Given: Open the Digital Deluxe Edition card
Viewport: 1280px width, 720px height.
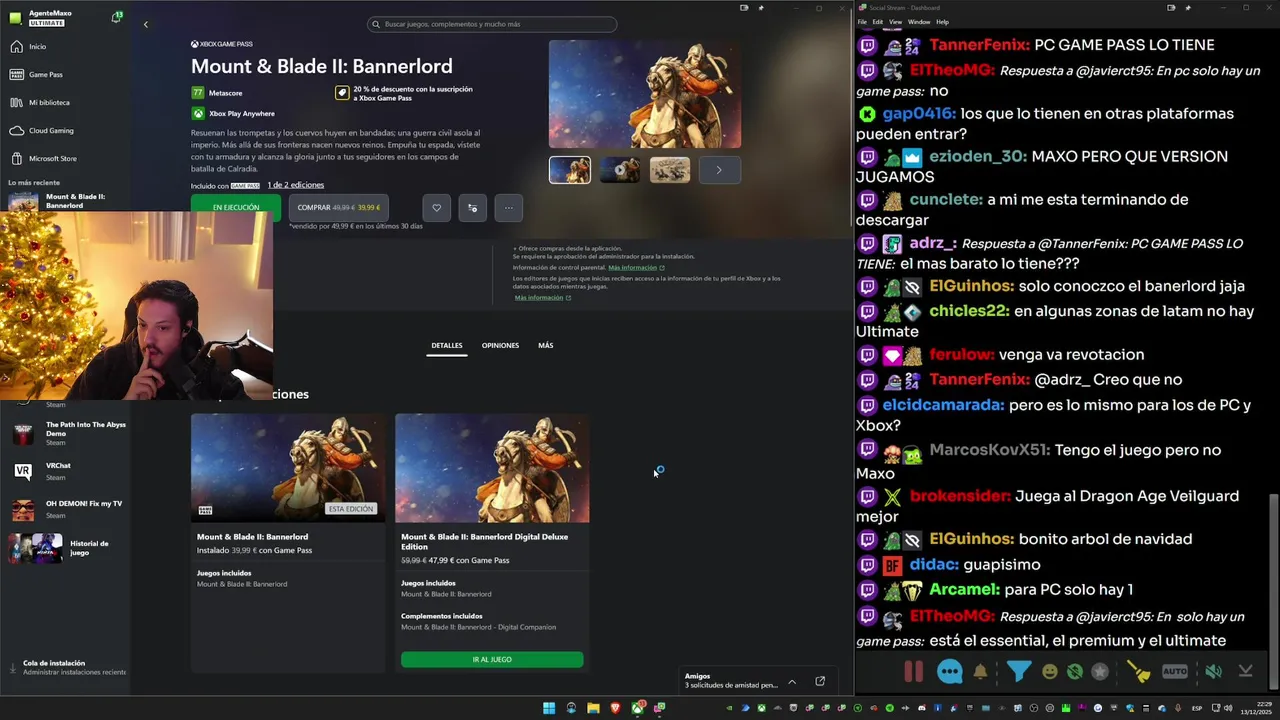Looking at the screenshot, I should tap(492, 542).
